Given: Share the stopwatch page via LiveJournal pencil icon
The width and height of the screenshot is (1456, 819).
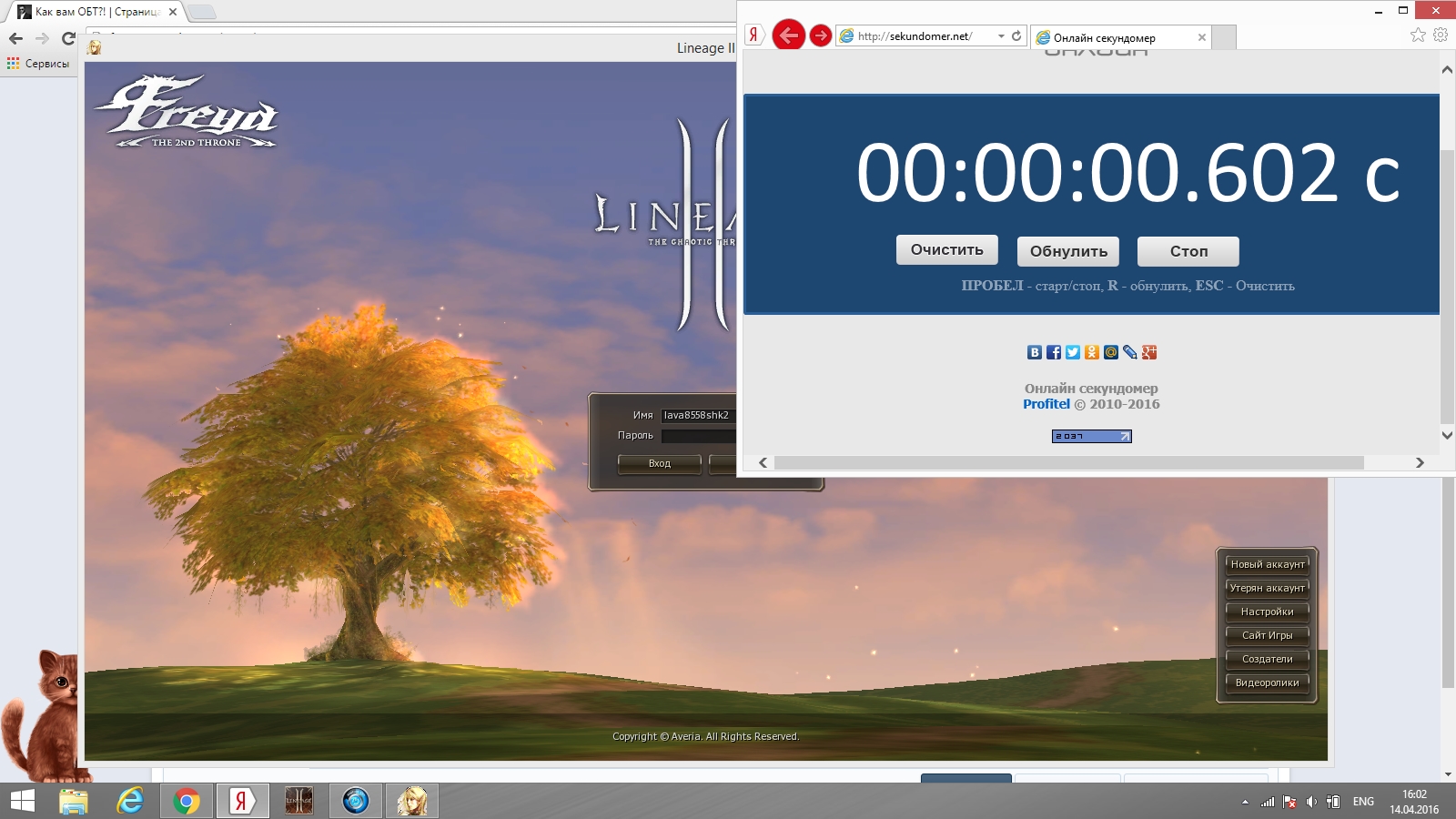Looking at the screenshot, I should point(1130,352).
